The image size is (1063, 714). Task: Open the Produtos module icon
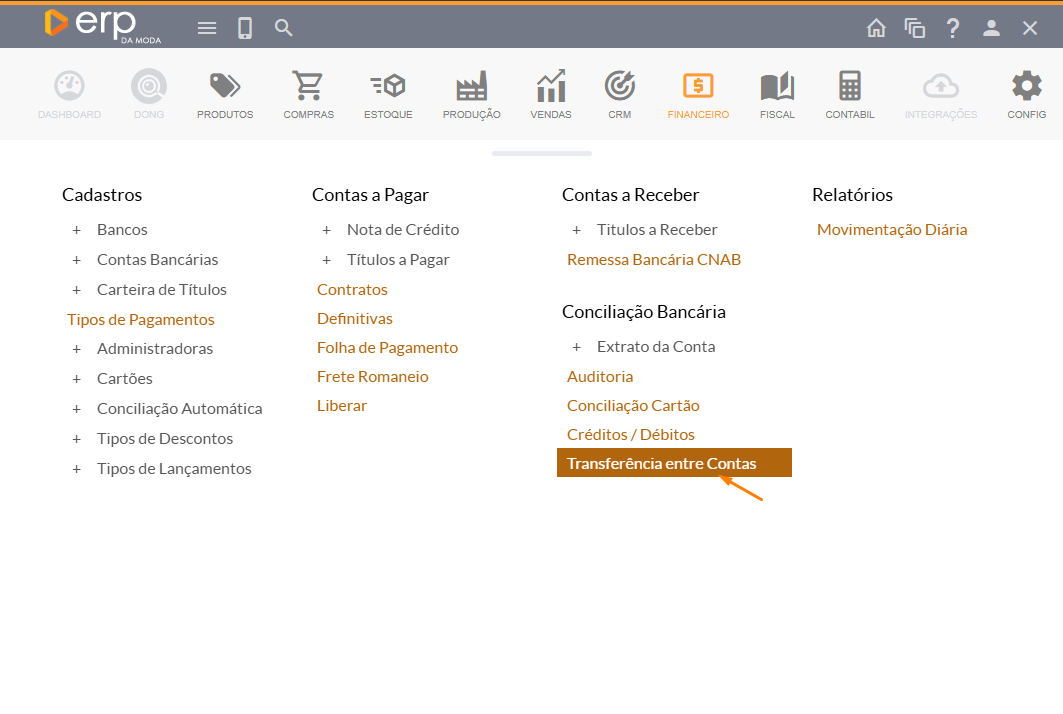225,87
